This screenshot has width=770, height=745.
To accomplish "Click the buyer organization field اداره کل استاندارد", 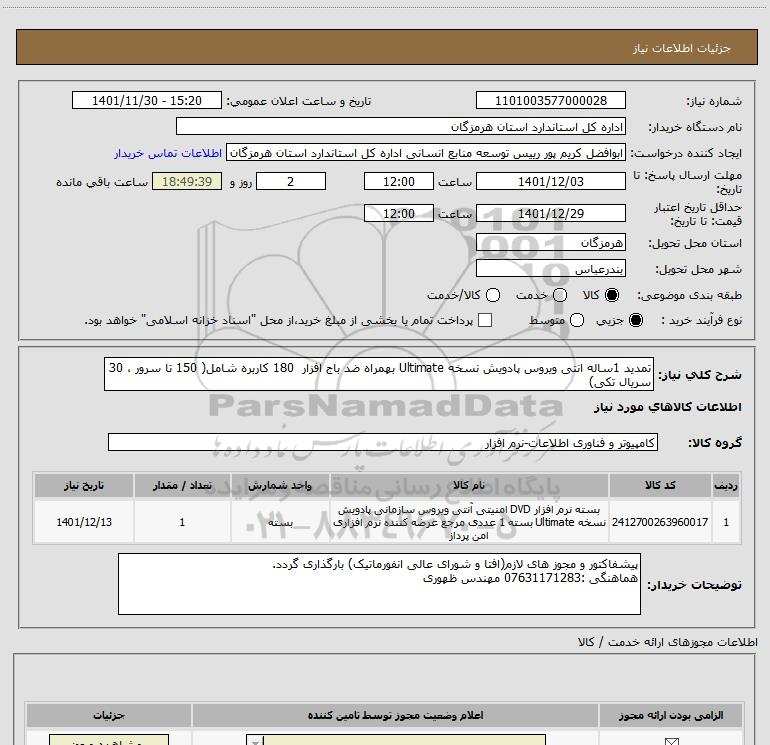I will 401,127.
